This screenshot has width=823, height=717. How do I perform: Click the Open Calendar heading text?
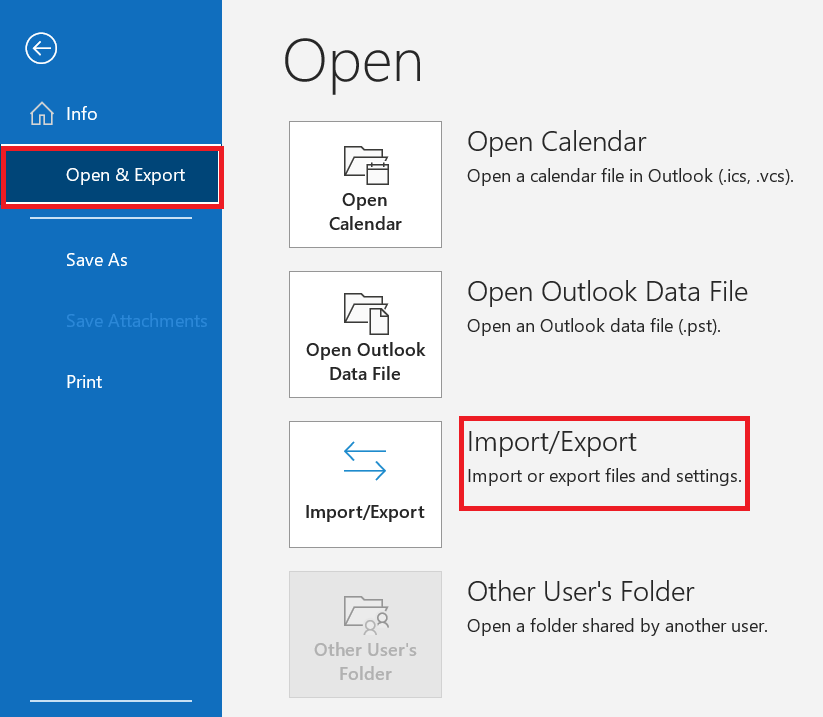click(556, 142)
